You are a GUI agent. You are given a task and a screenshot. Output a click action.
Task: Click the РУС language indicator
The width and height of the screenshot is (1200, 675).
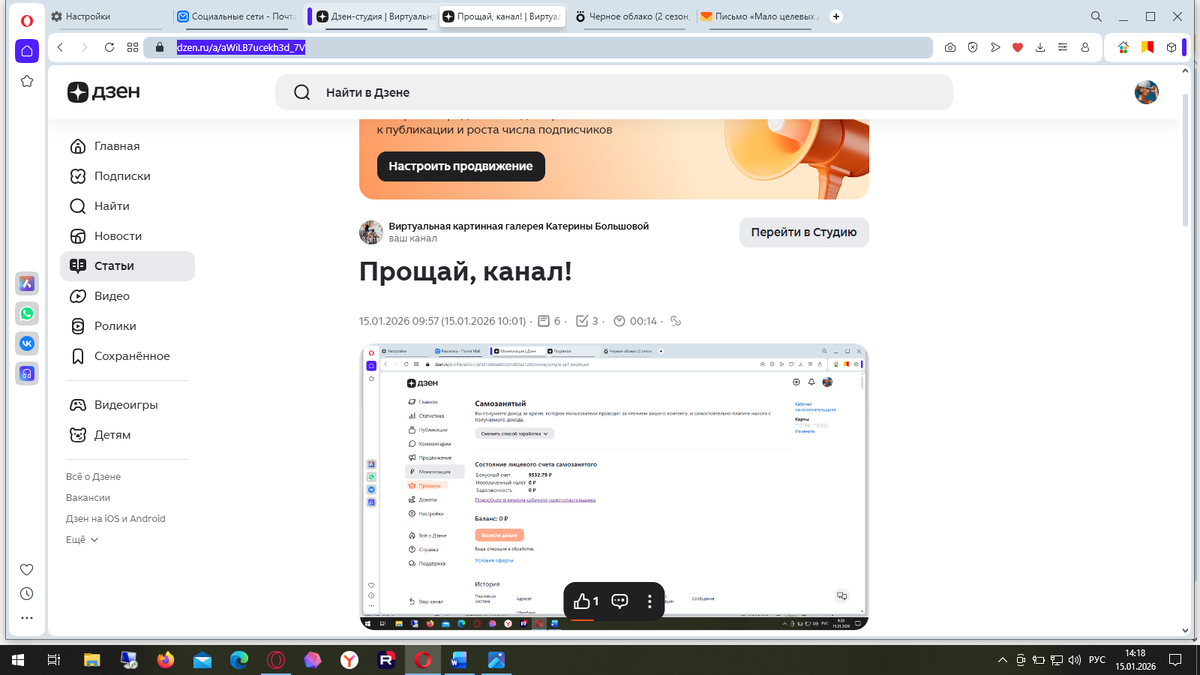click(1096, 660)
